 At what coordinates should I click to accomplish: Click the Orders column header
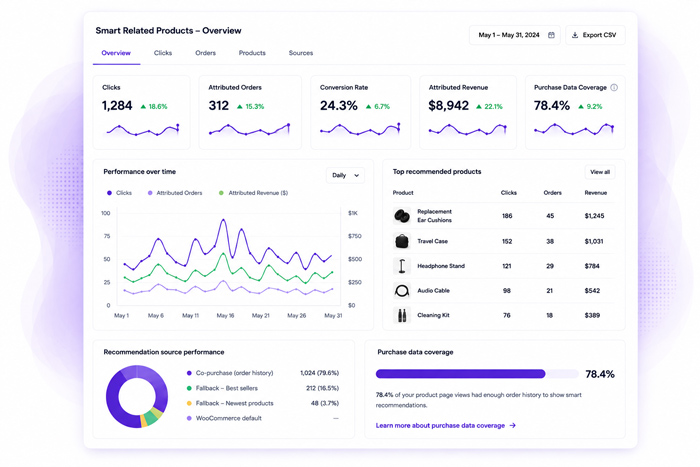[552, 193]
